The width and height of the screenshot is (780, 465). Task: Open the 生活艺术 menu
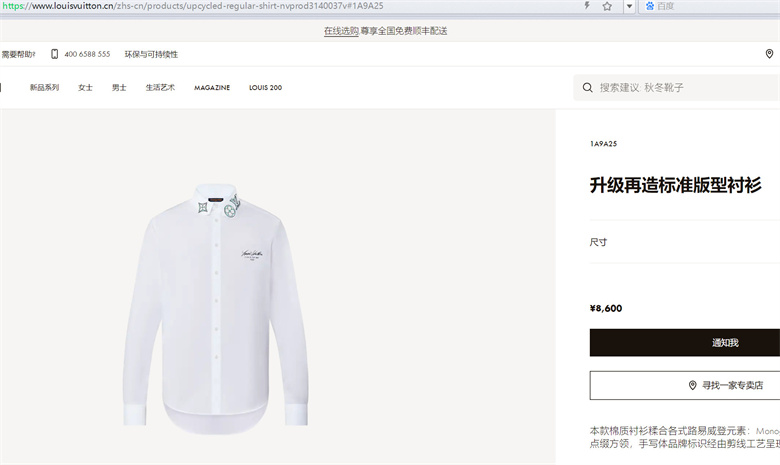(x=160, y=88)
